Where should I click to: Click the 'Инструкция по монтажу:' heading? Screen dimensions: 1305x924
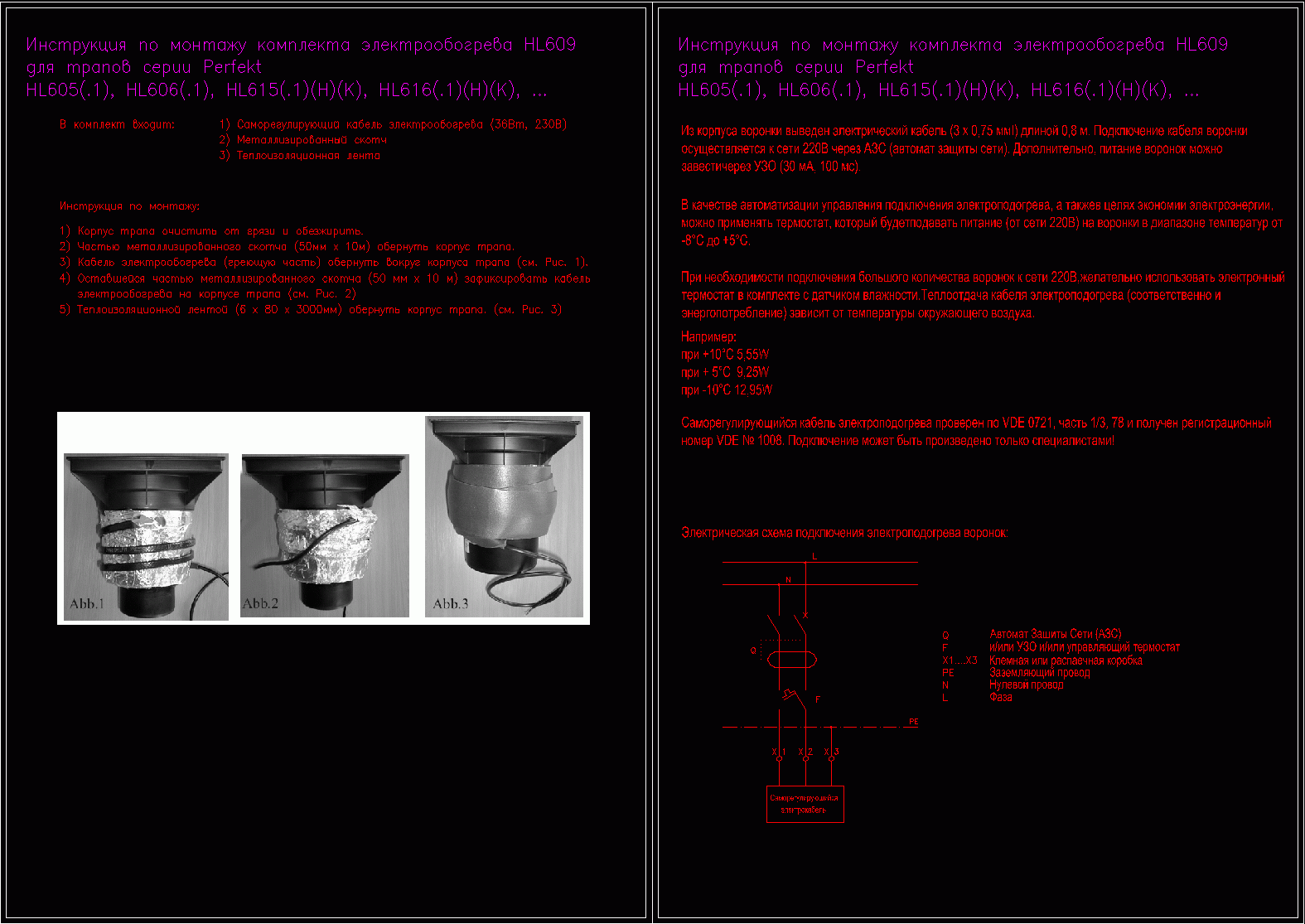coord(129,206)
